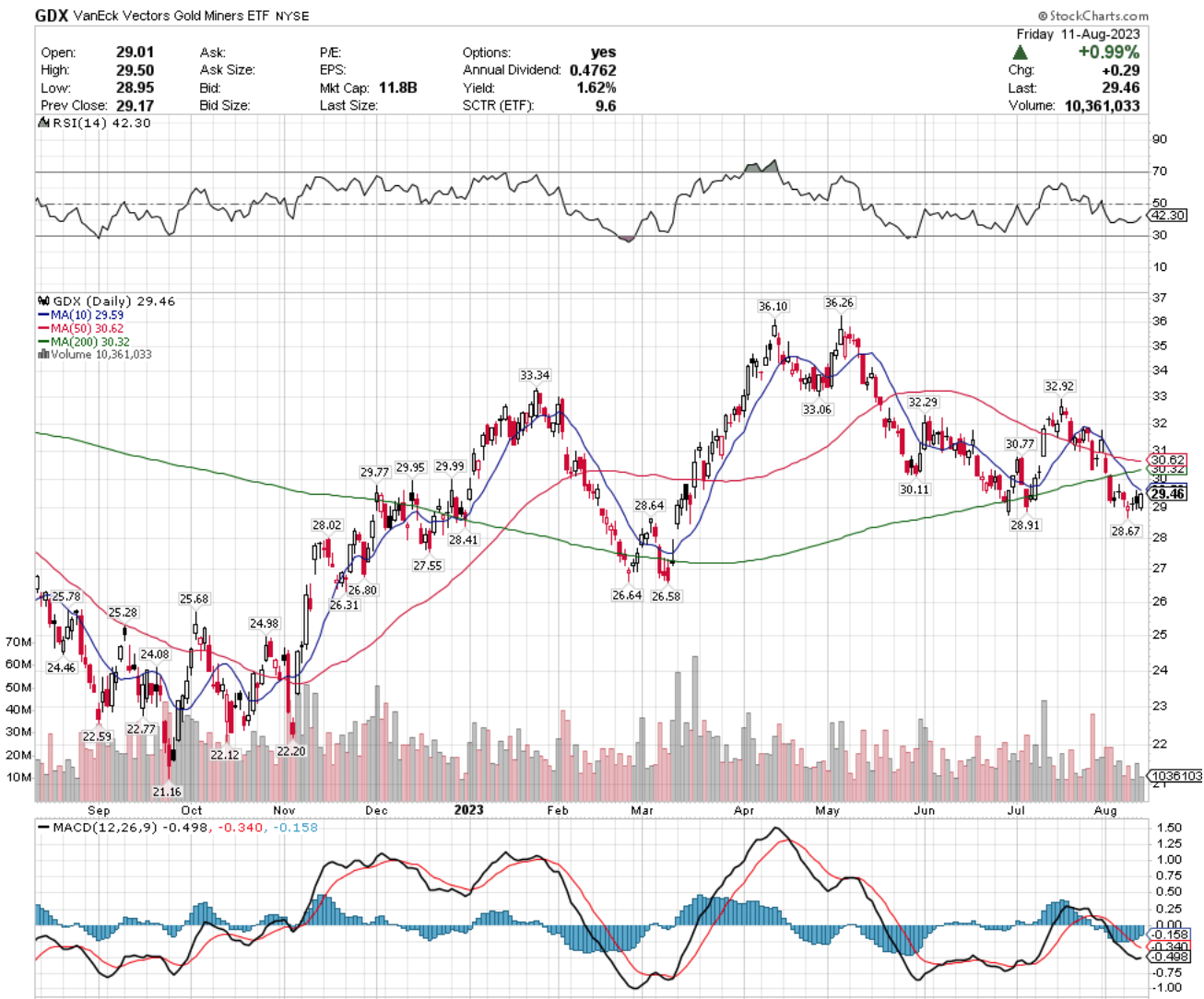
Task: Click the candlestick icon beside GDX (Daily)
Action: tap(43, 301)
